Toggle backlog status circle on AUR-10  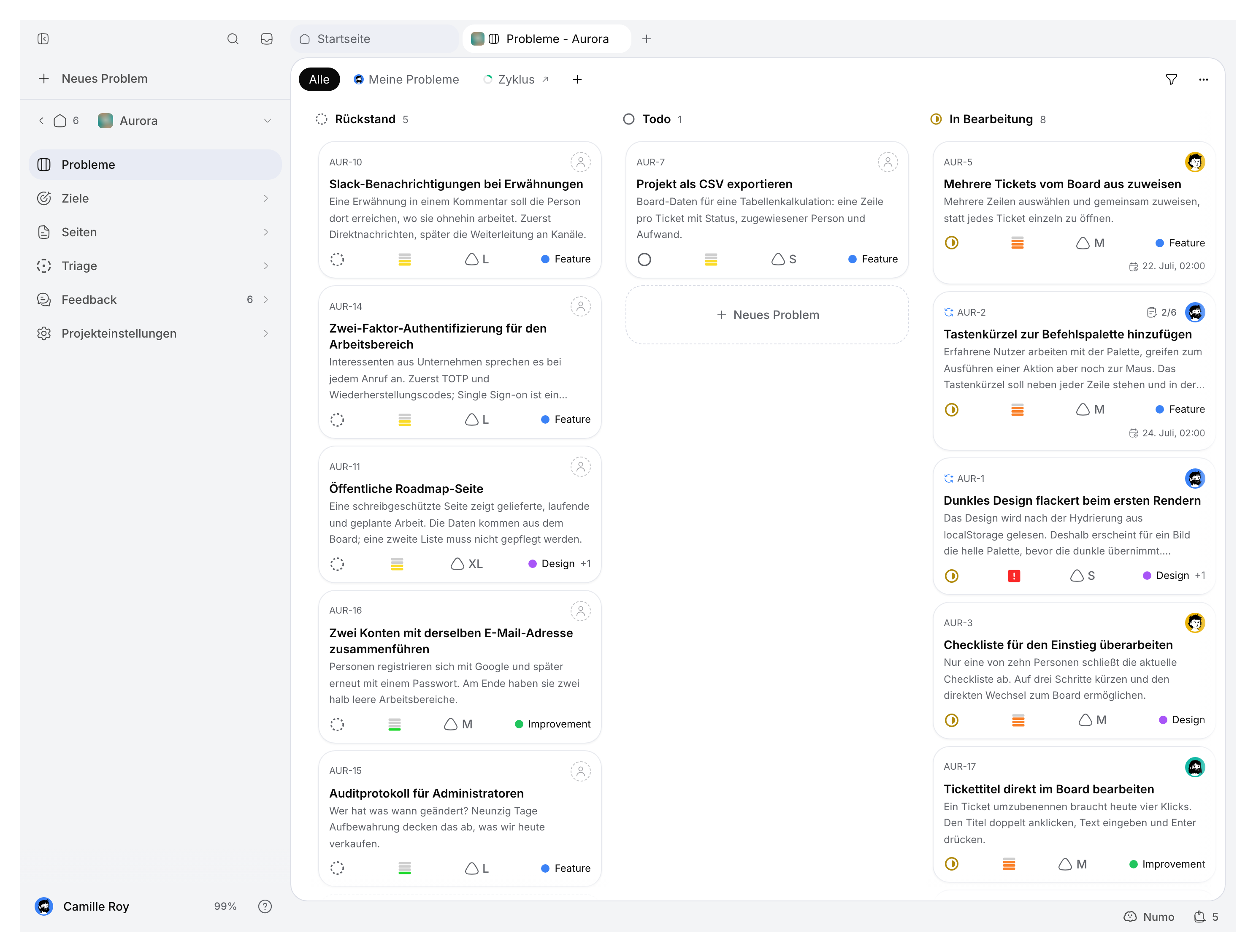tap(337, 260)
